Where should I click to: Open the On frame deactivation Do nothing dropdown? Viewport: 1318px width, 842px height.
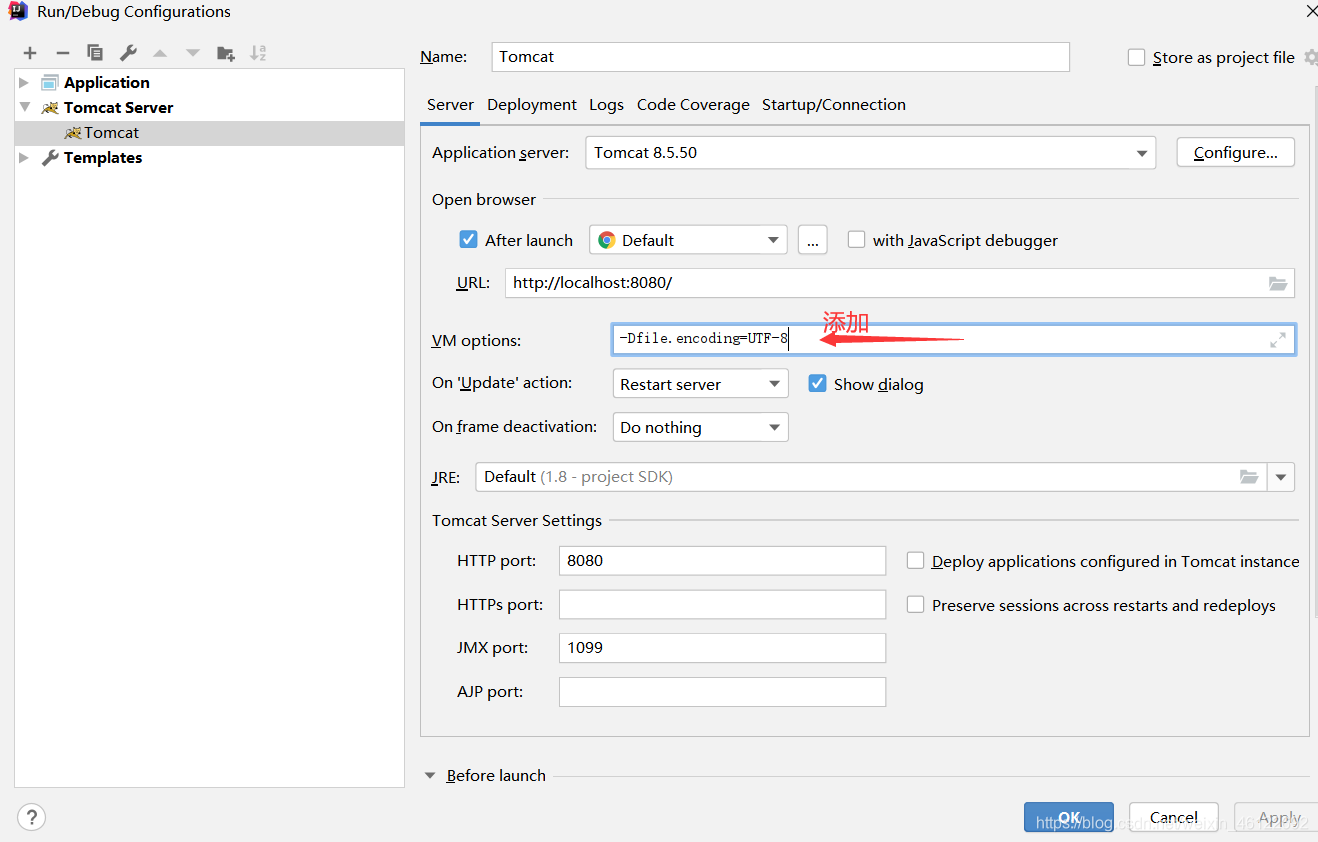coord(700,427)
